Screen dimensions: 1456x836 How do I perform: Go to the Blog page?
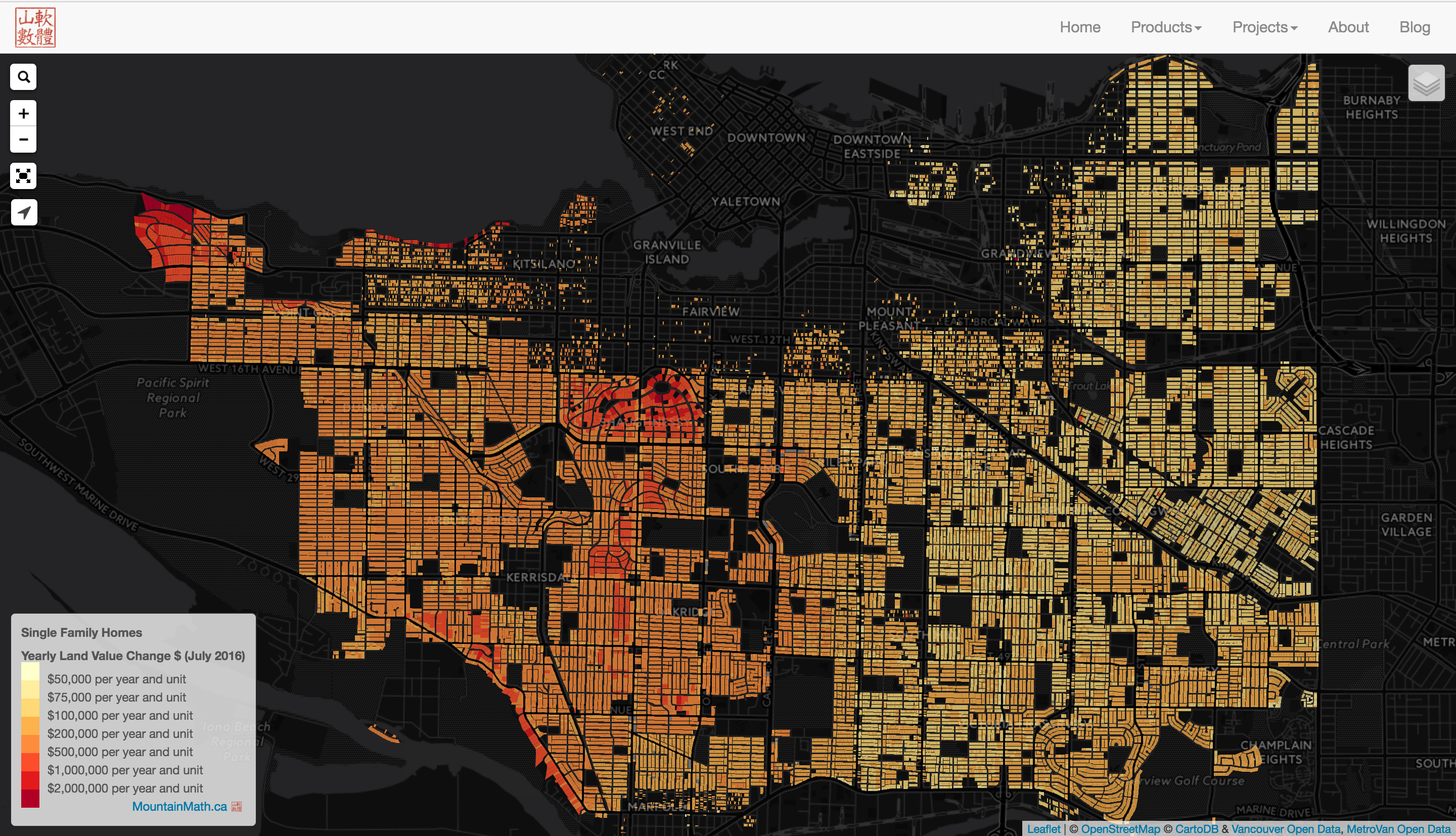[x=1414, y=27]
